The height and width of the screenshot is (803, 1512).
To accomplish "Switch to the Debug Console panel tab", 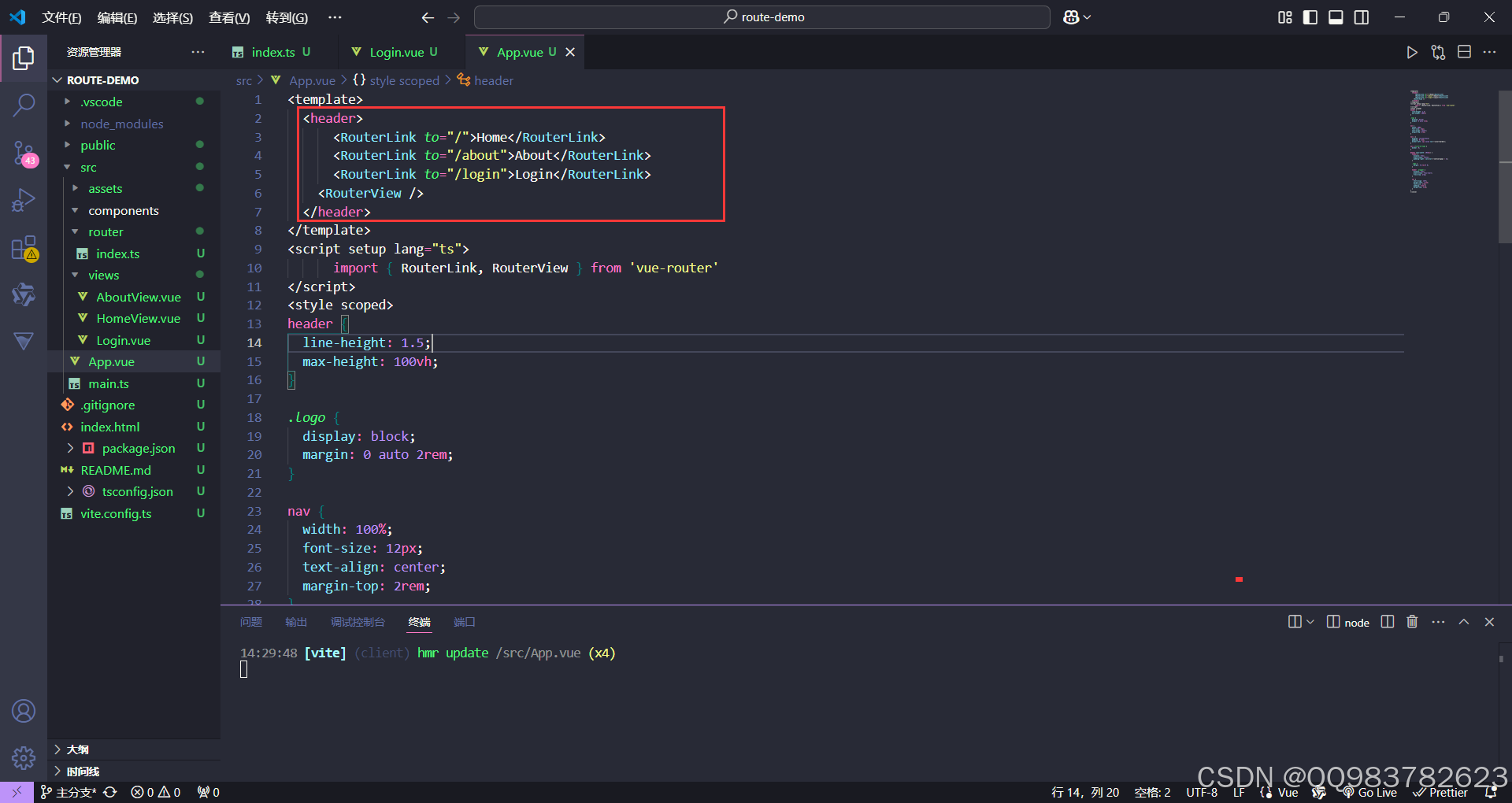I will coord(358,622).
